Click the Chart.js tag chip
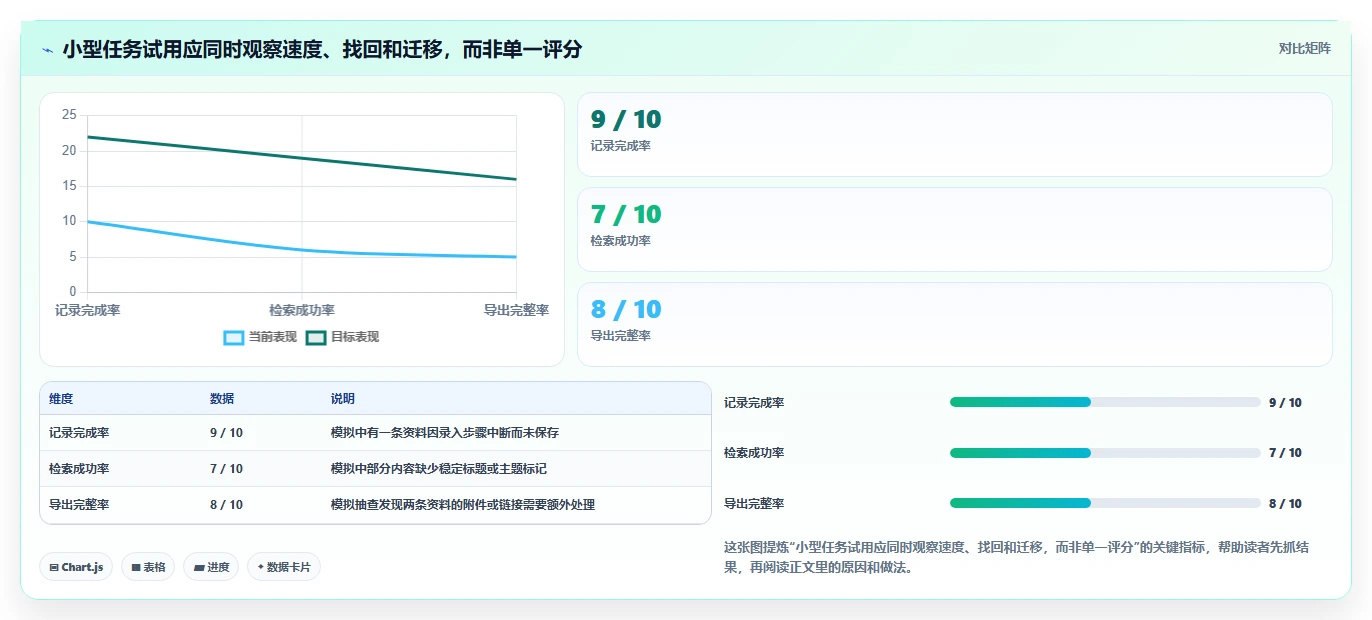Screen dimensions: 1372x620 click(x=76, y=567)
